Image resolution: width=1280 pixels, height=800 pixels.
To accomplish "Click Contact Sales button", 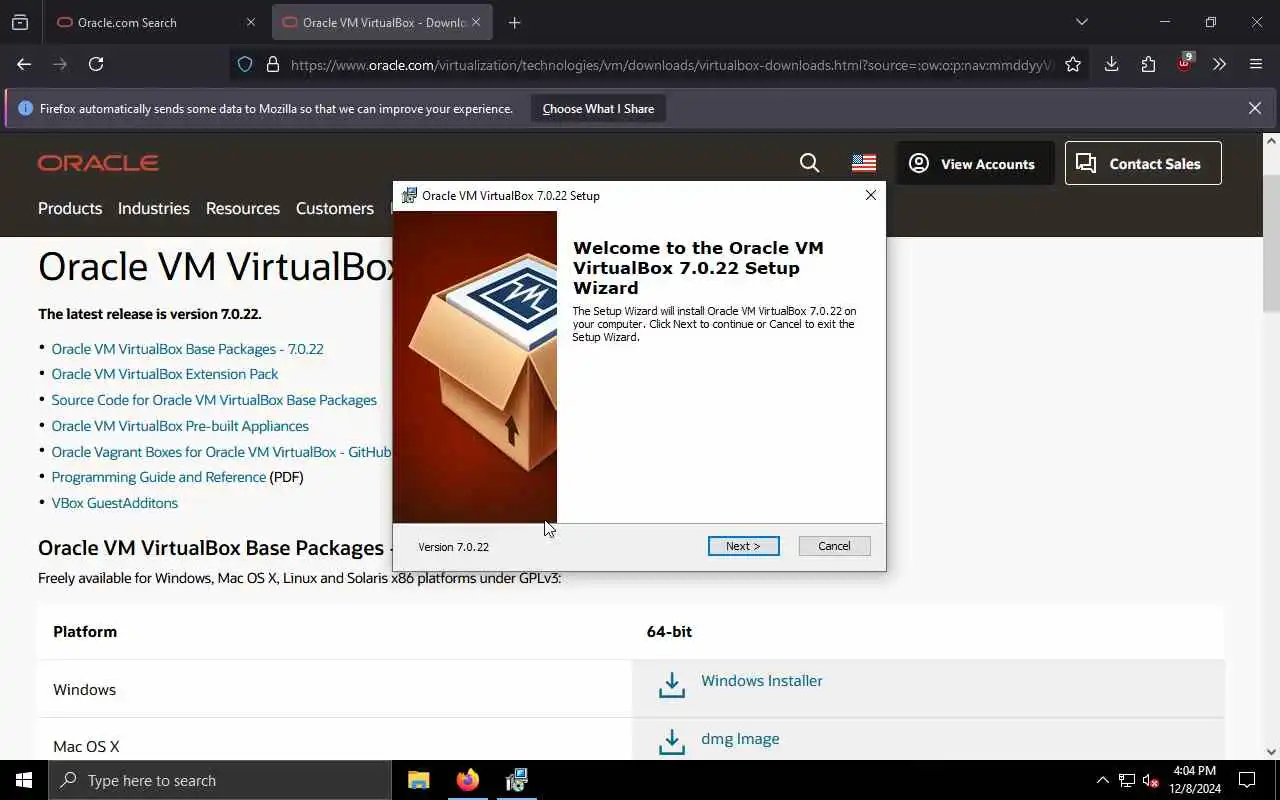I will click(1143, 163).
